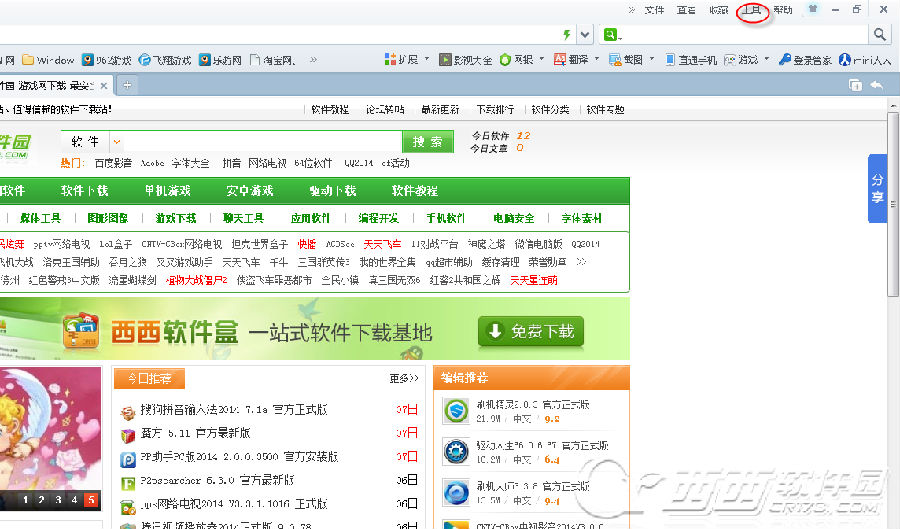Click the gear icon for 驱动人生 entry
900x529 pixels.
tap(456, 451)
